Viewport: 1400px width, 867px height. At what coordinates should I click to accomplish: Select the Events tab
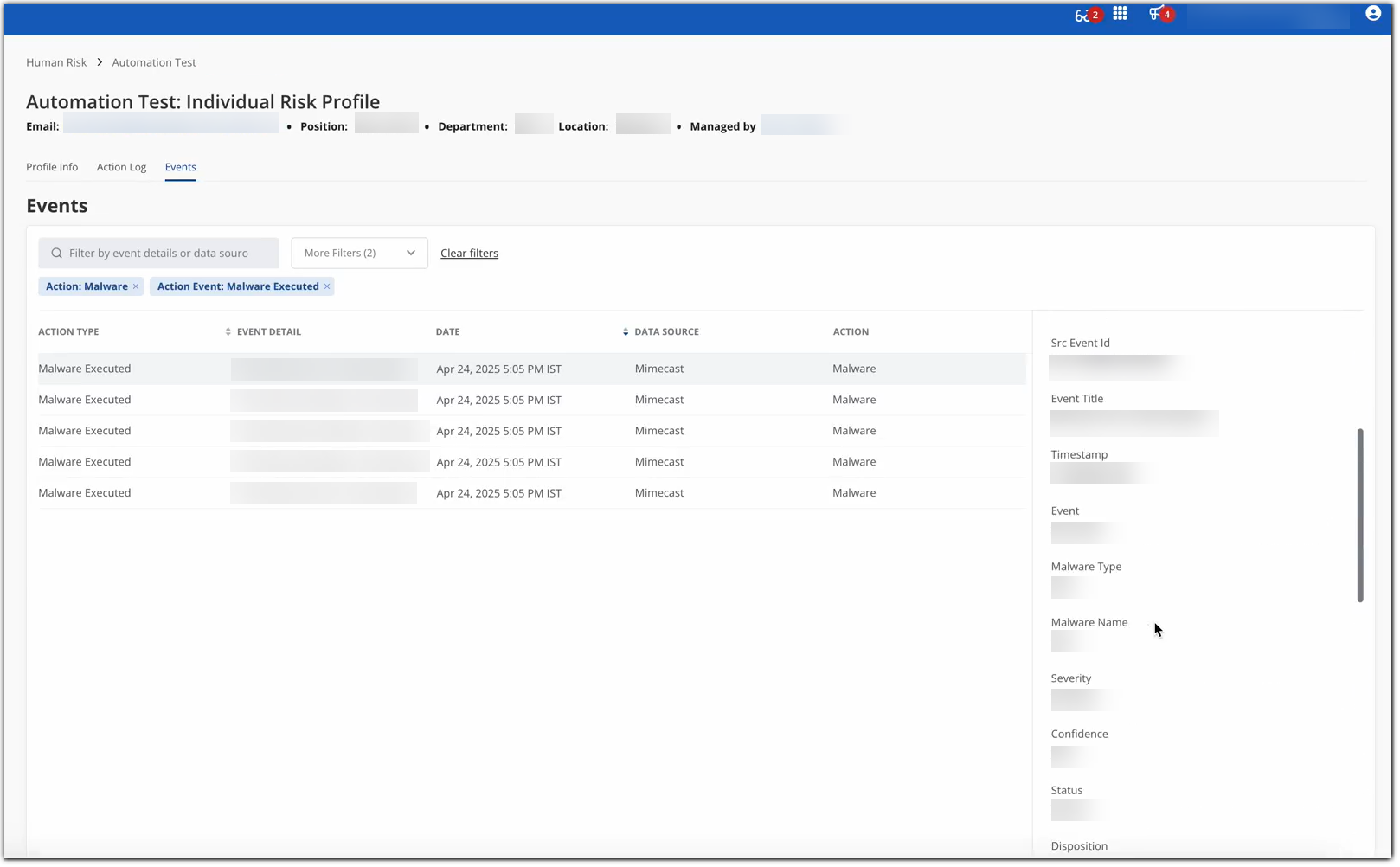(180, 168)
